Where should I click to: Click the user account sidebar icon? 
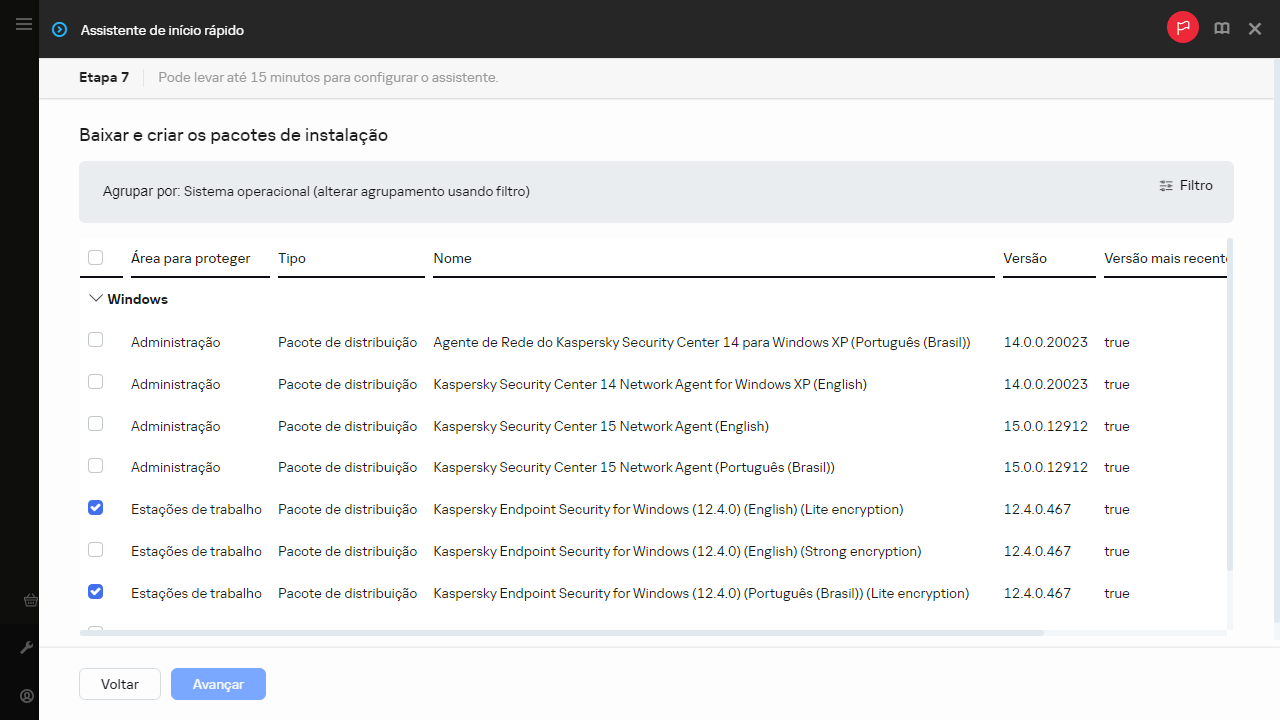[28, 696]
